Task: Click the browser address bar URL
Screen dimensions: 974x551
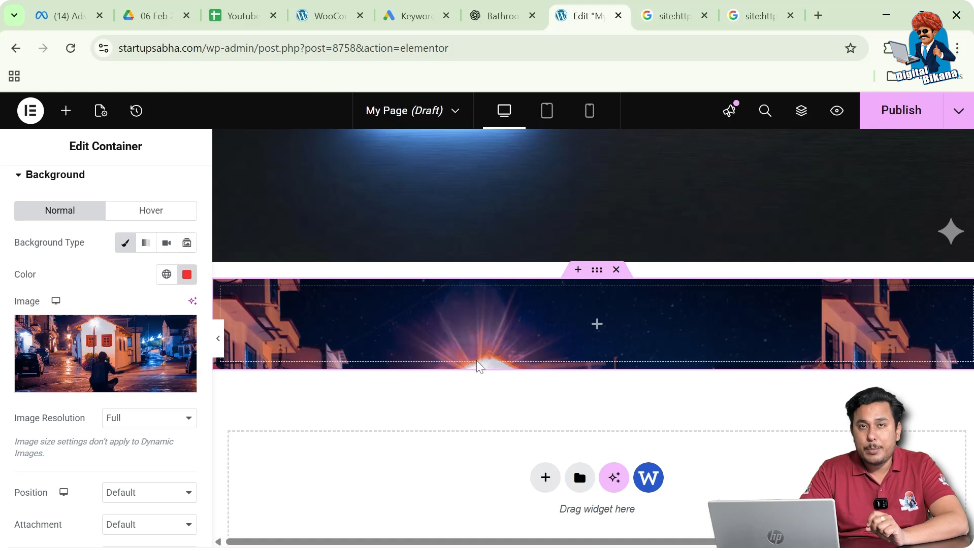Action: (283, 48)
